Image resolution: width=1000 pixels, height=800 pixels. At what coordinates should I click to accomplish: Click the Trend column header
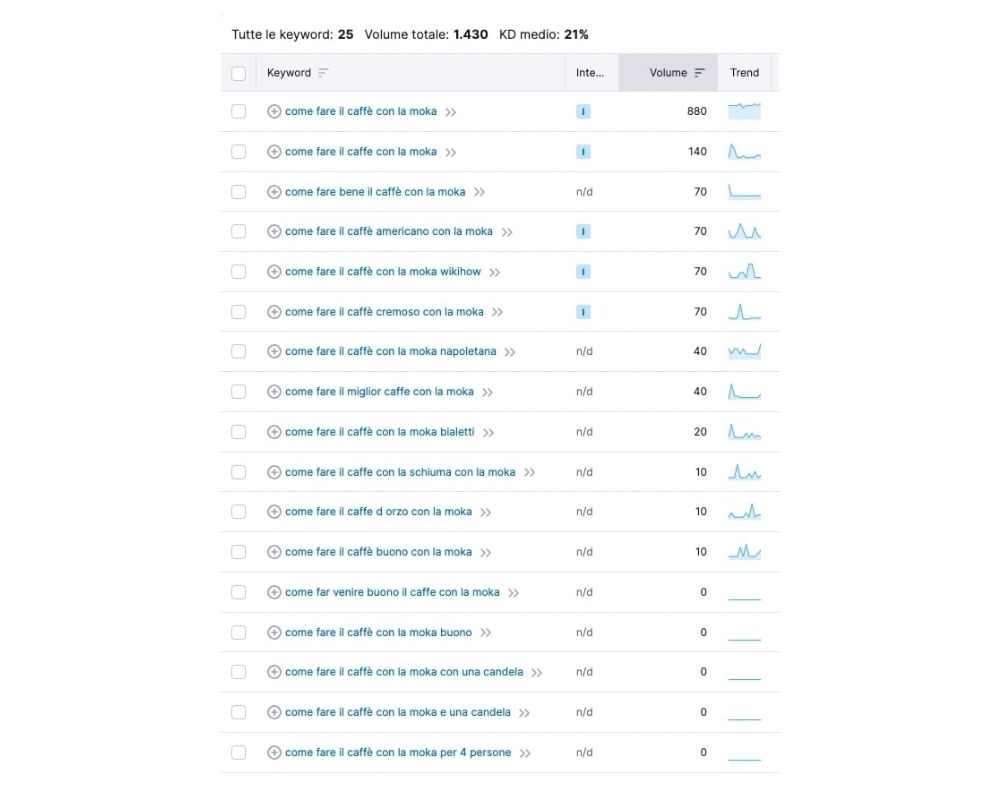tap(744, 73)
